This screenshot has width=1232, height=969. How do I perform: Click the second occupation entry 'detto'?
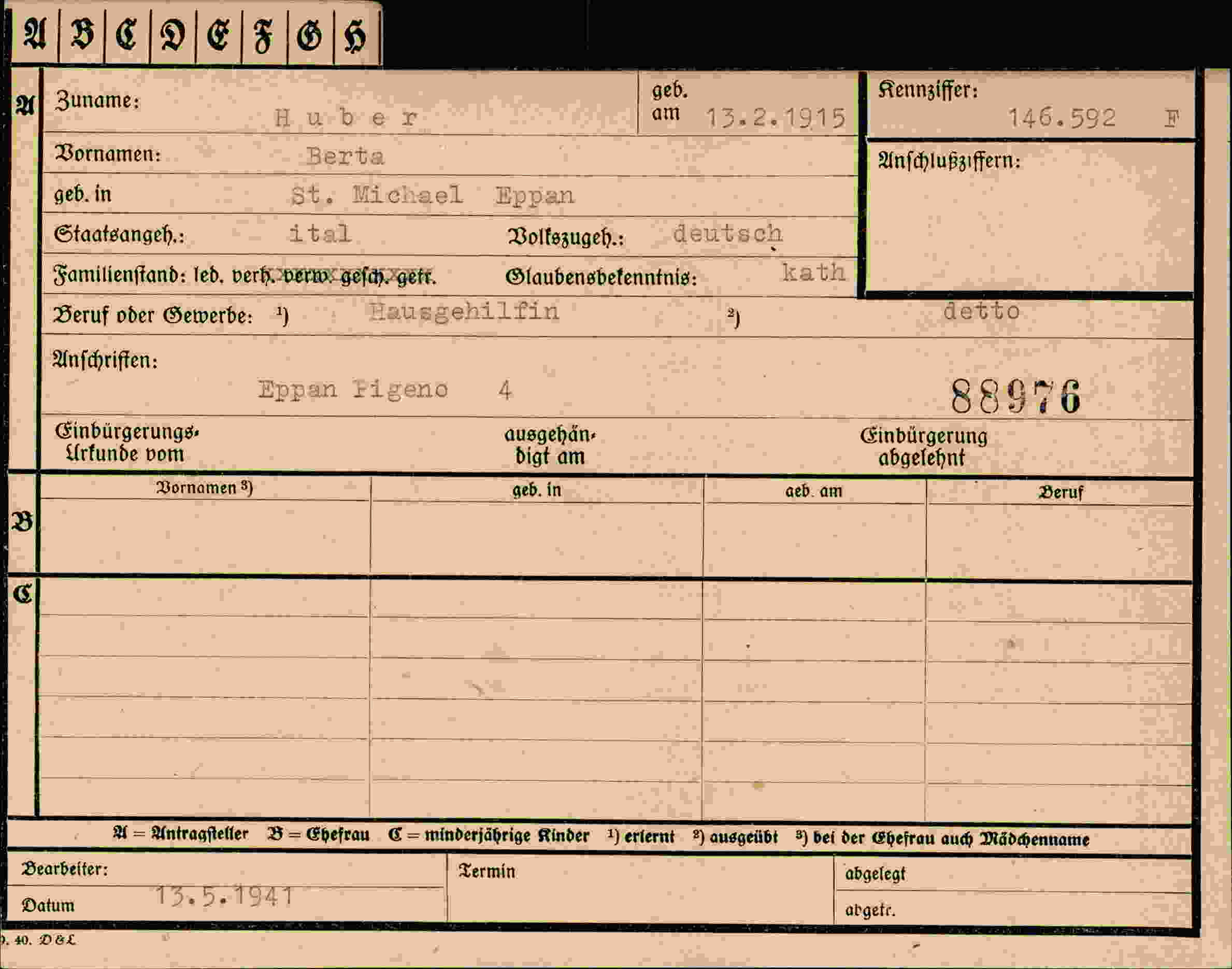981,311
